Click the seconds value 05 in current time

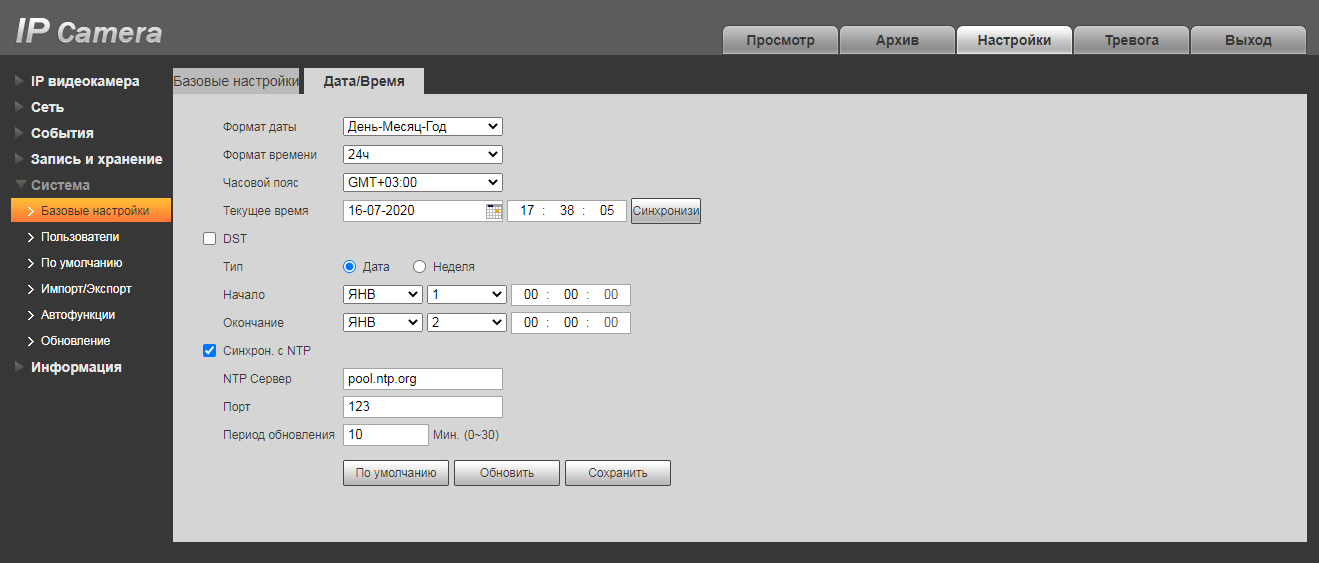tap(607, 211)
